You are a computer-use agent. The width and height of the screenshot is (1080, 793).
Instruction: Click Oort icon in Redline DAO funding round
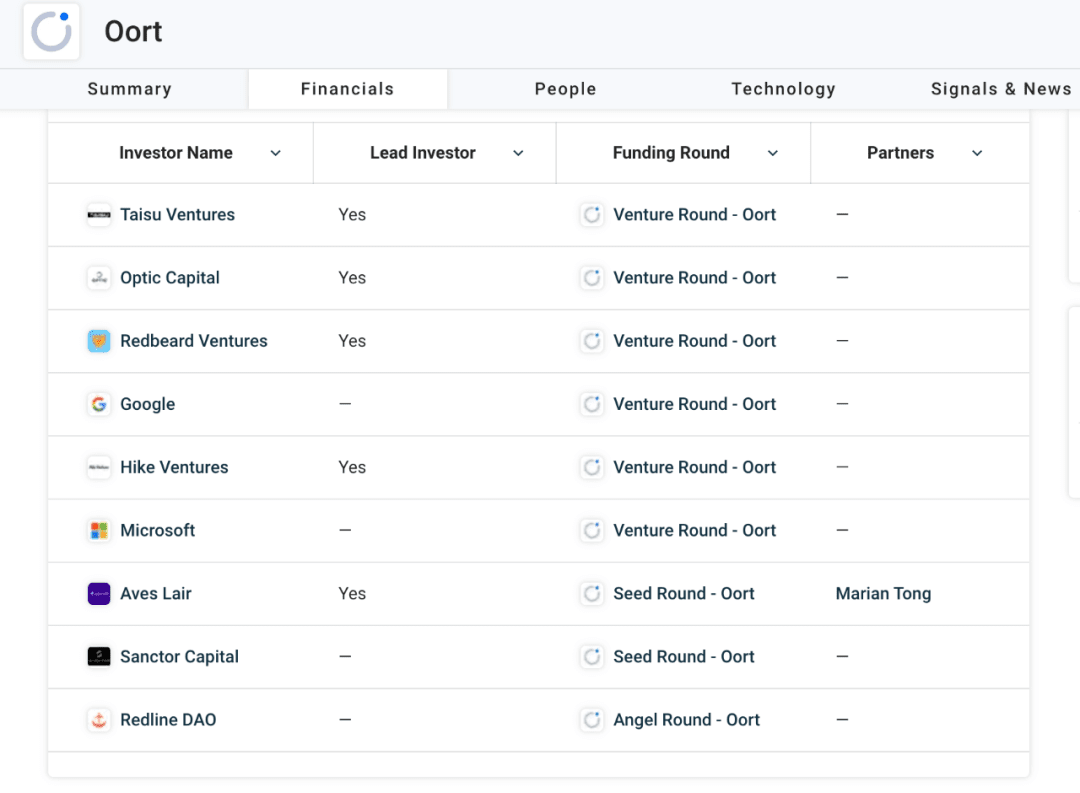coord(592,720)
